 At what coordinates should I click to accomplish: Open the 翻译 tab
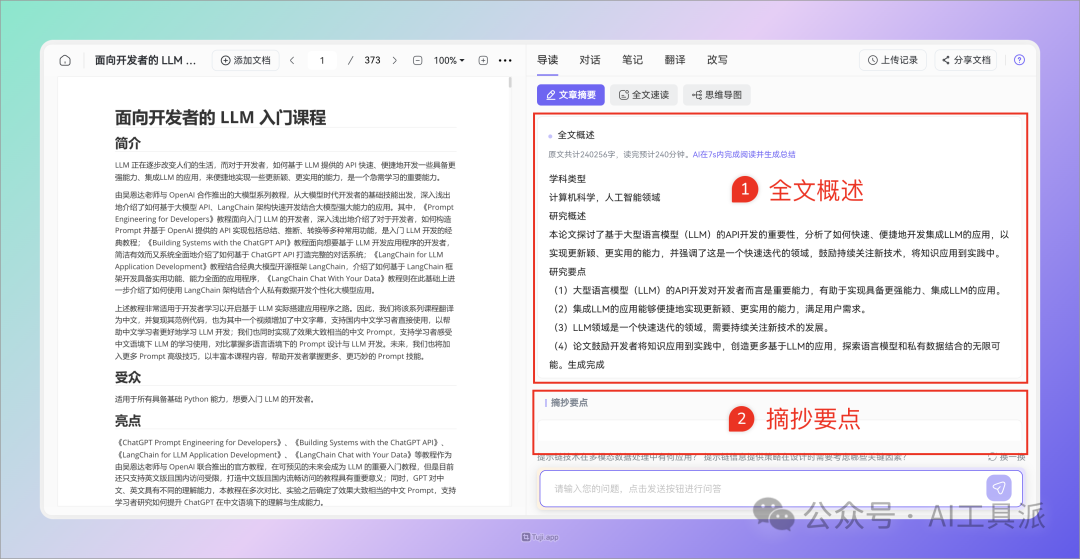click(675, 60)
